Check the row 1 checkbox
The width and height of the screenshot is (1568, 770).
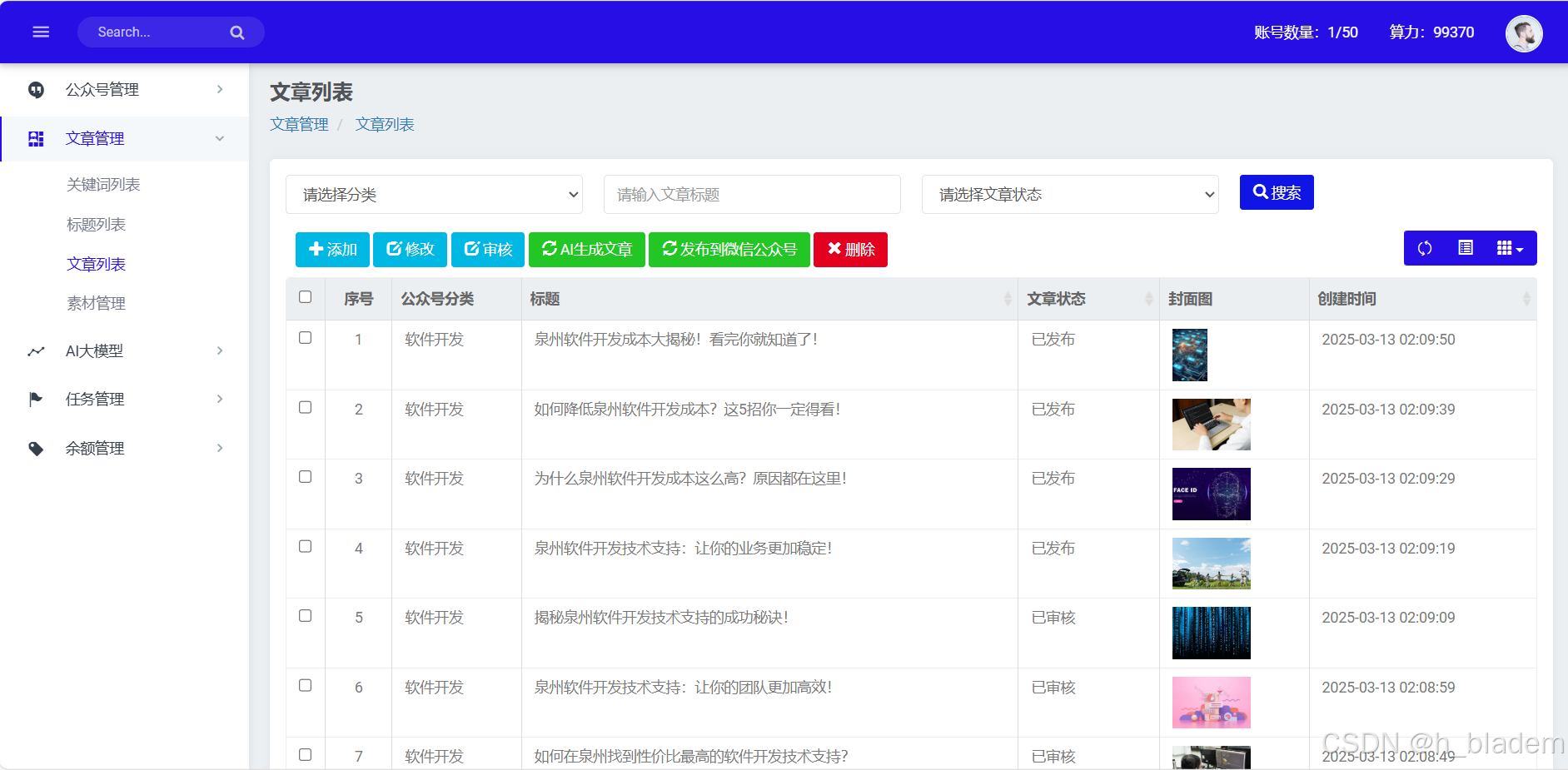pos(306,338)
